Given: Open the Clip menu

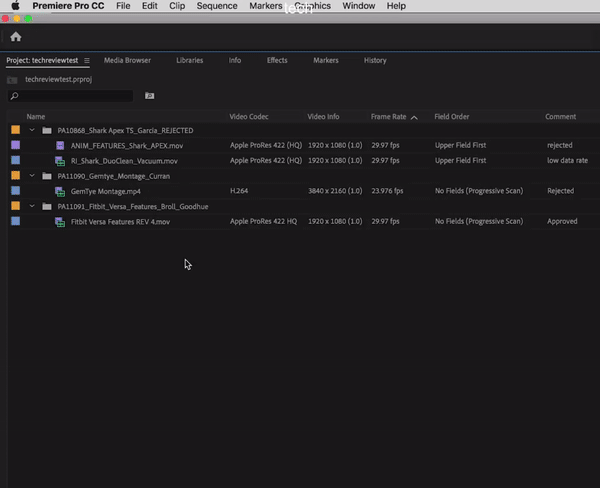Looking at the screenshot, I should (177, 6).
